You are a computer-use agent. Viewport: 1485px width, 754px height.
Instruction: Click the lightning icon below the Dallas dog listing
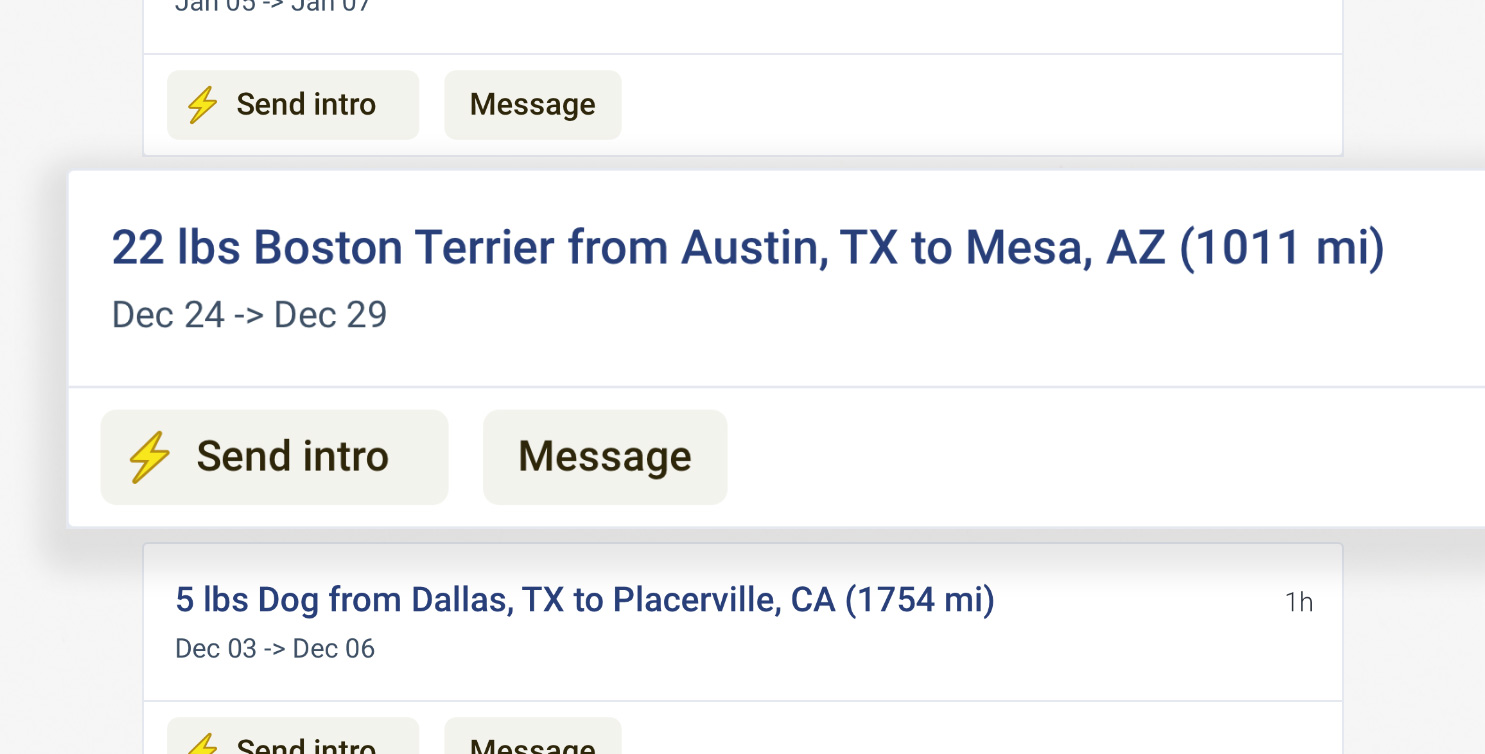coord(203,744)
